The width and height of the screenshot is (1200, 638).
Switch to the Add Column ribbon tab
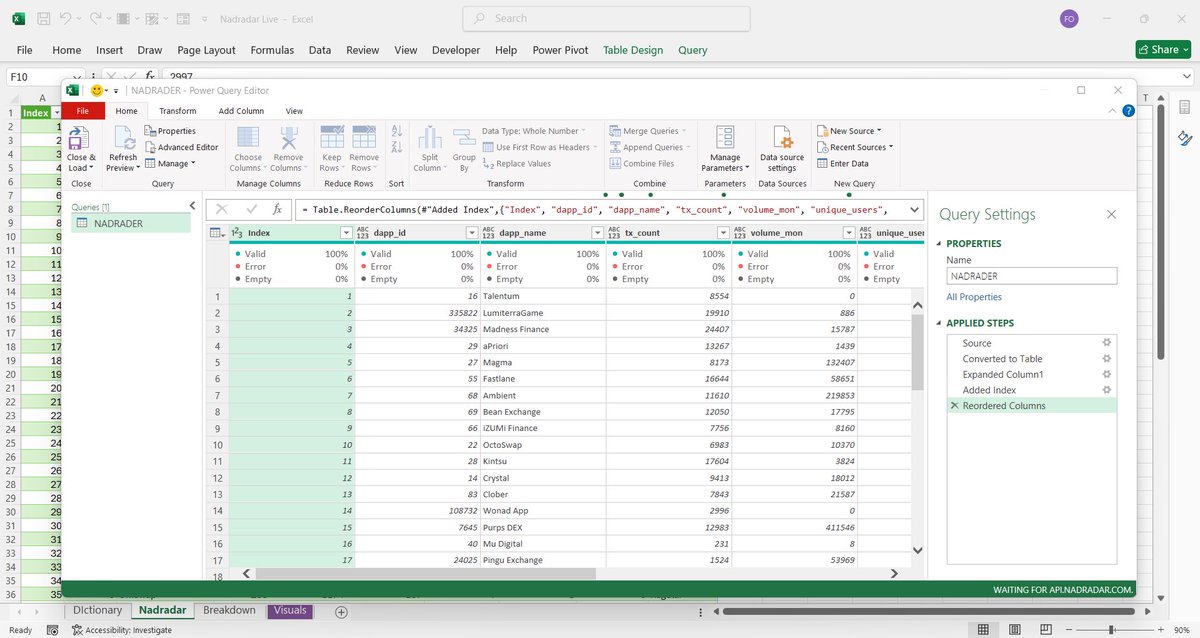click(241, 111)
